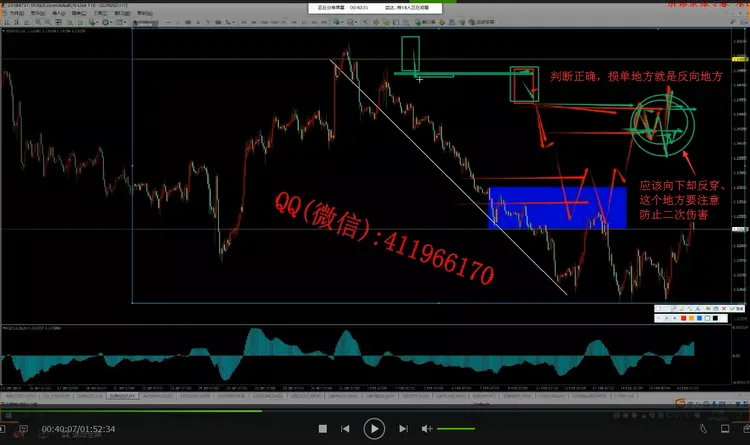Pick the blue annotation color
The width and height of the screenshot is (750, 445).
pyautogui.click(x=699, y=318)
